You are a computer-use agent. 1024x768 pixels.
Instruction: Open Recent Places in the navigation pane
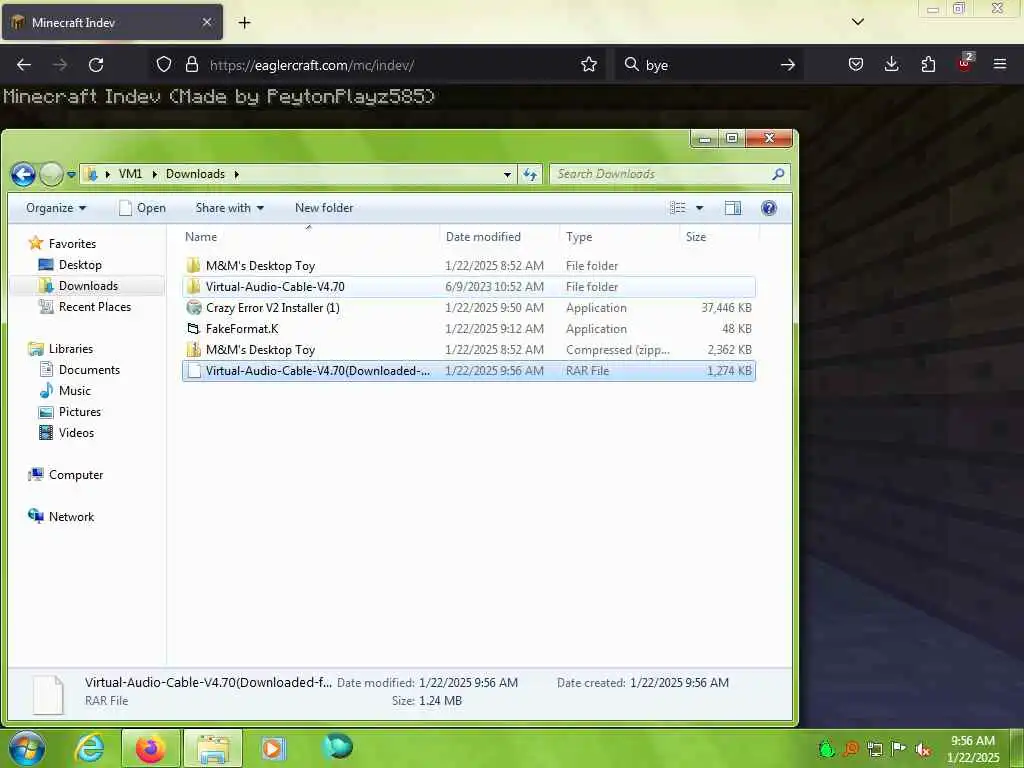click(x=85, y=306)
